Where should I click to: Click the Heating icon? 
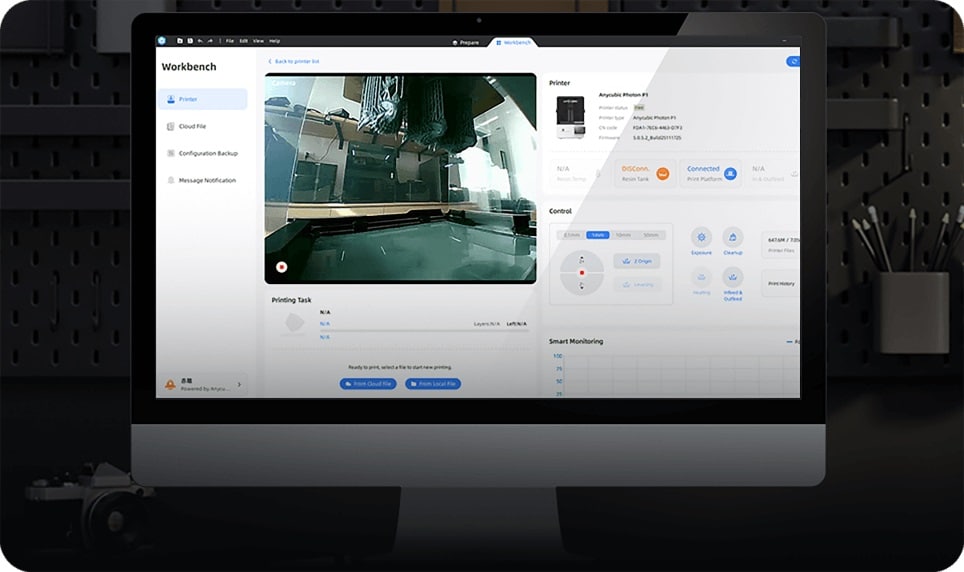point(702,277)
